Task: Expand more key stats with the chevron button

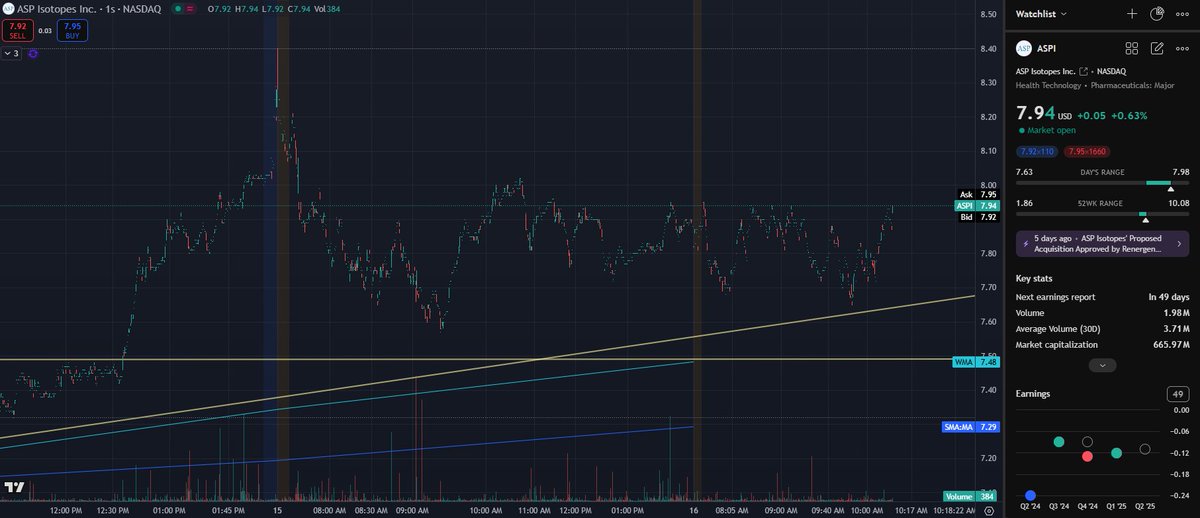Action: pyautogui.click(x=1102, y=365)
